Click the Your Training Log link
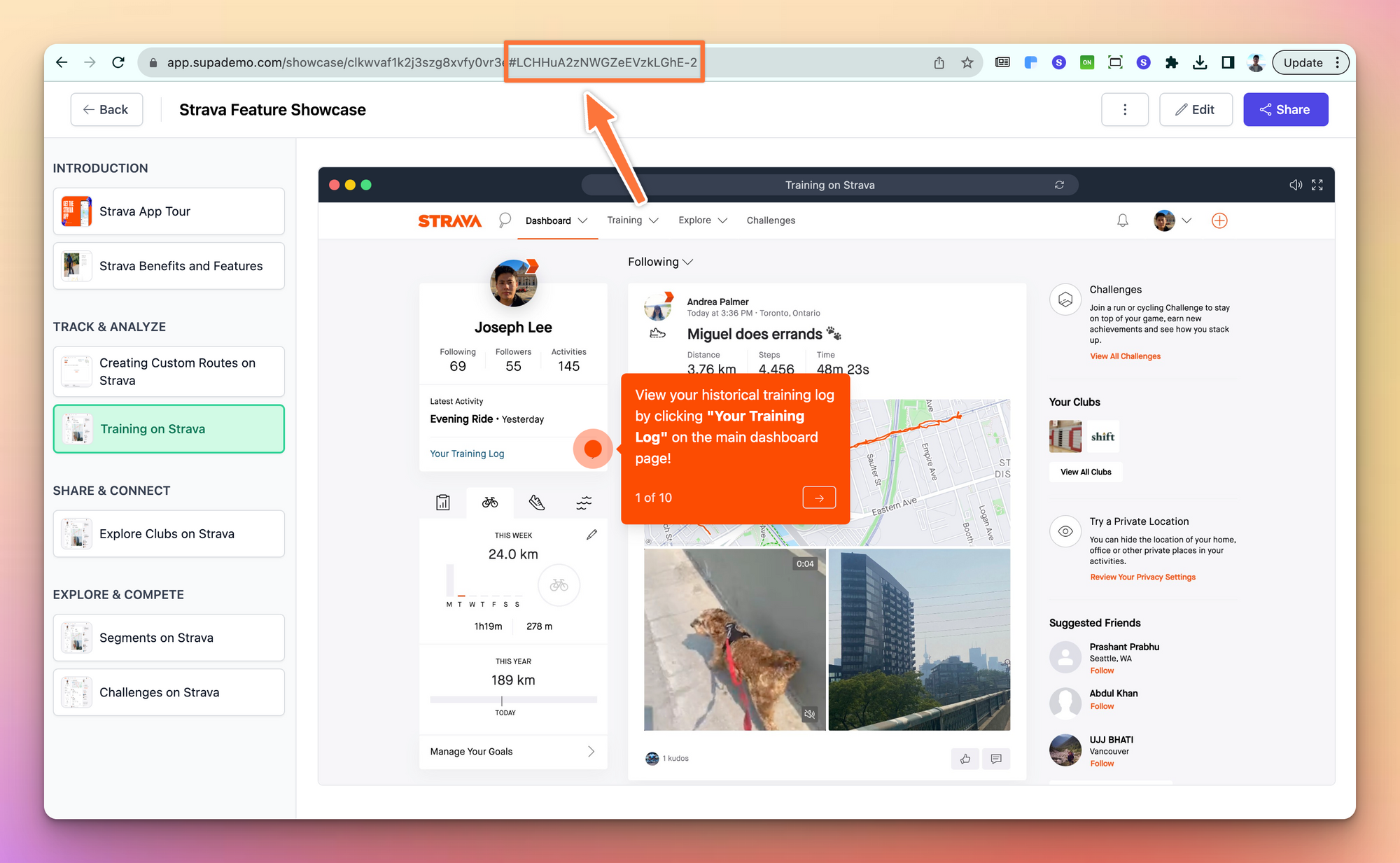 (467, 454)
